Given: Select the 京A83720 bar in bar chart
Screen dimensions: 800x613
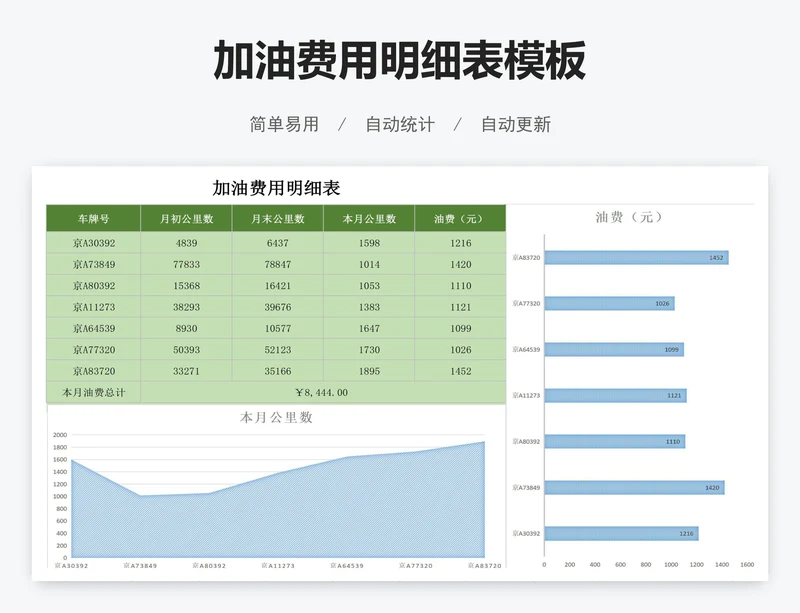Looking at the screenshot, I should click(636, 258).
